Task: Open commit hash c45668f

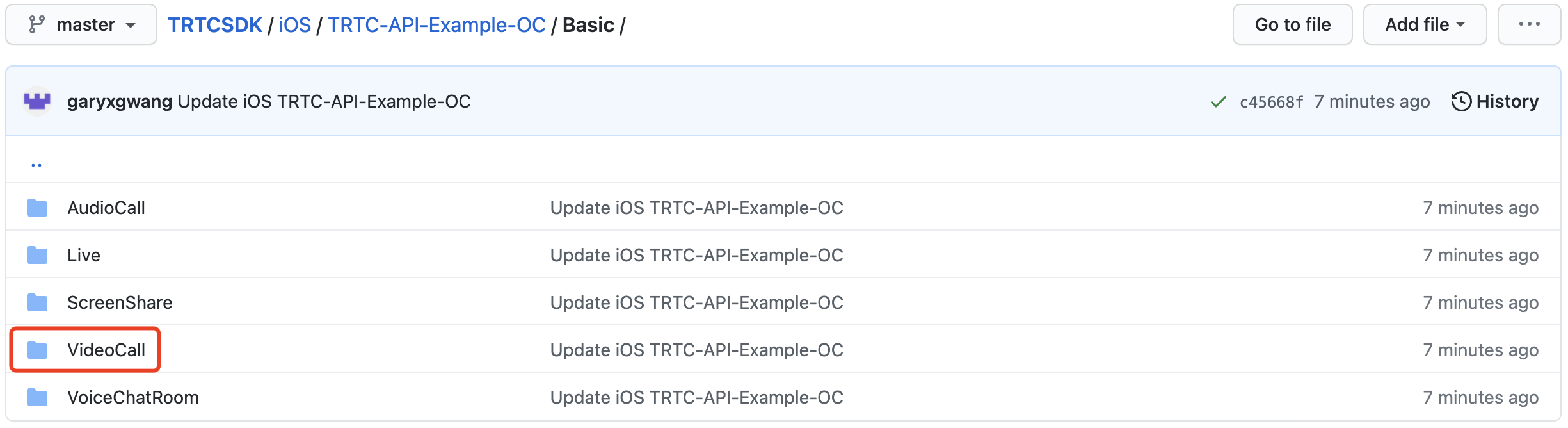Action: [1271, 102]
